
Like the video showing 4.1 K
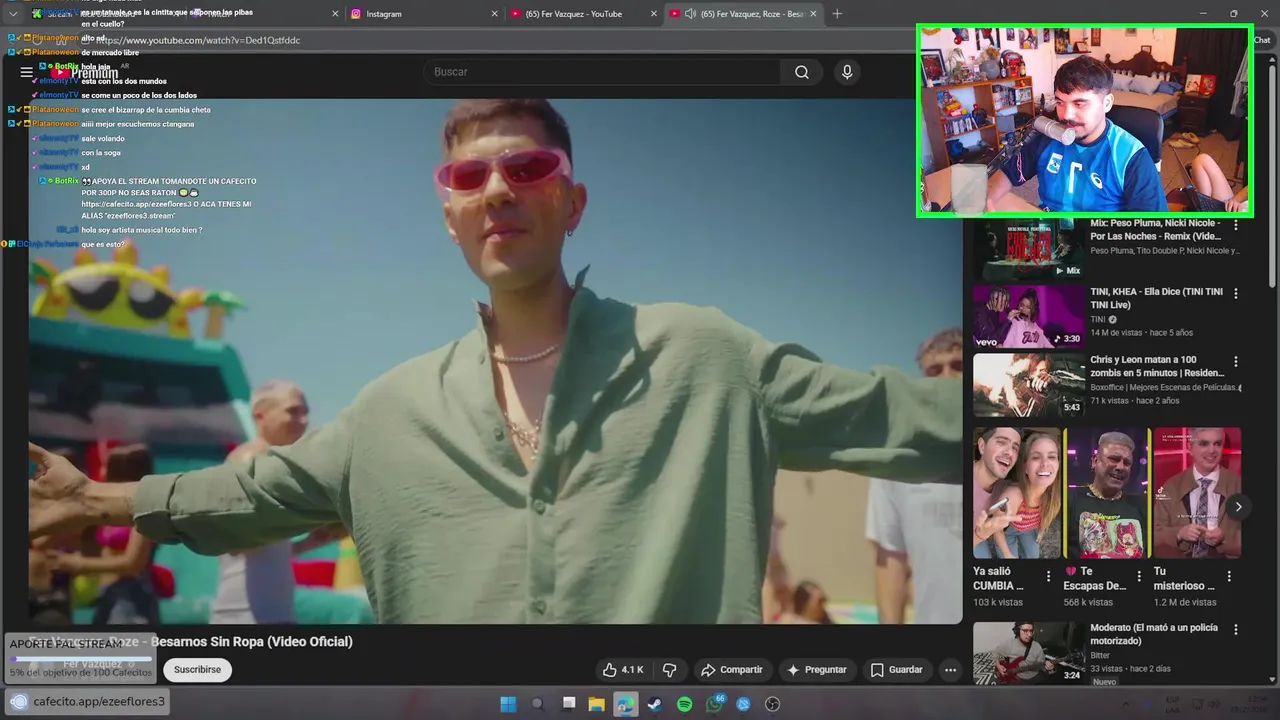(x=622, y=669)
